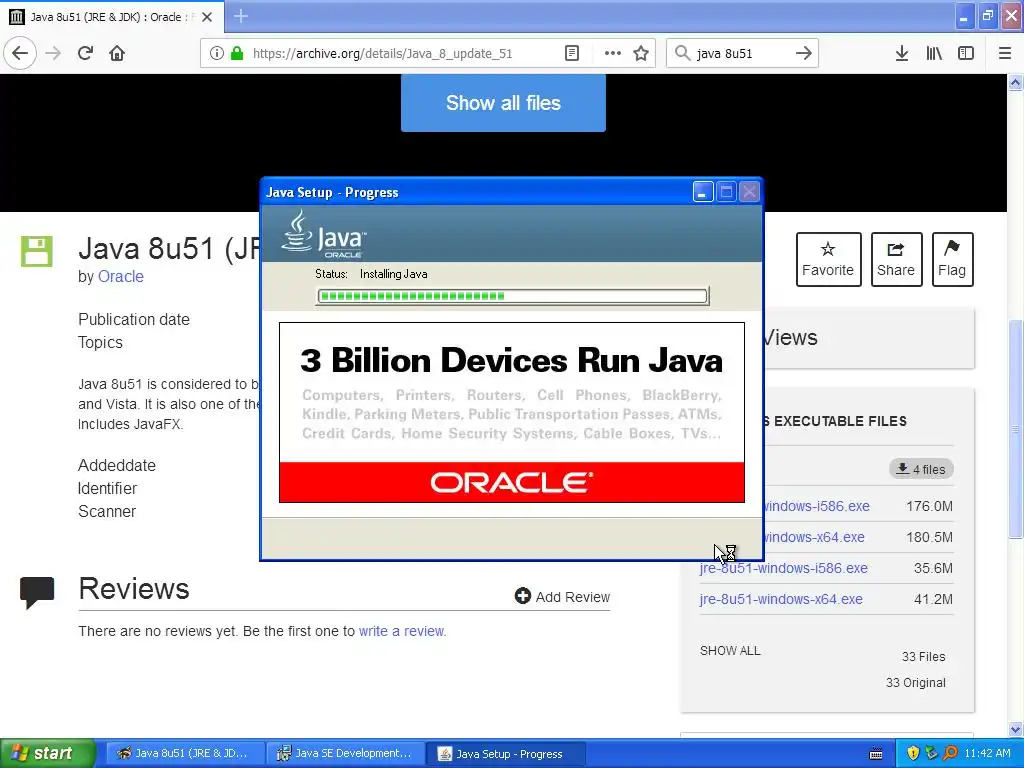The height and width of the screenshot is (768, 1024).
Task: Download jre-8u51-windows-i586.exe
Action: point(784,568)
